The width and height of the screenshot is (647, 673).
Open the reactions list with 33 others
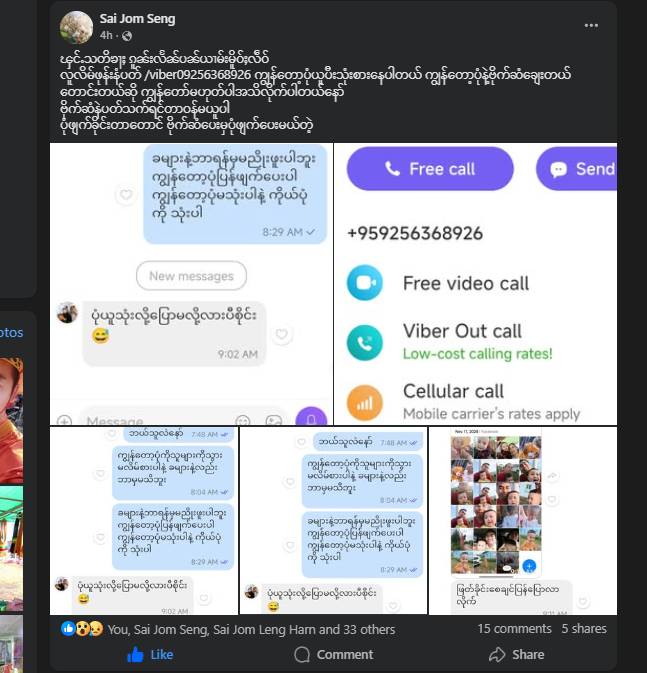click(251, 630)
